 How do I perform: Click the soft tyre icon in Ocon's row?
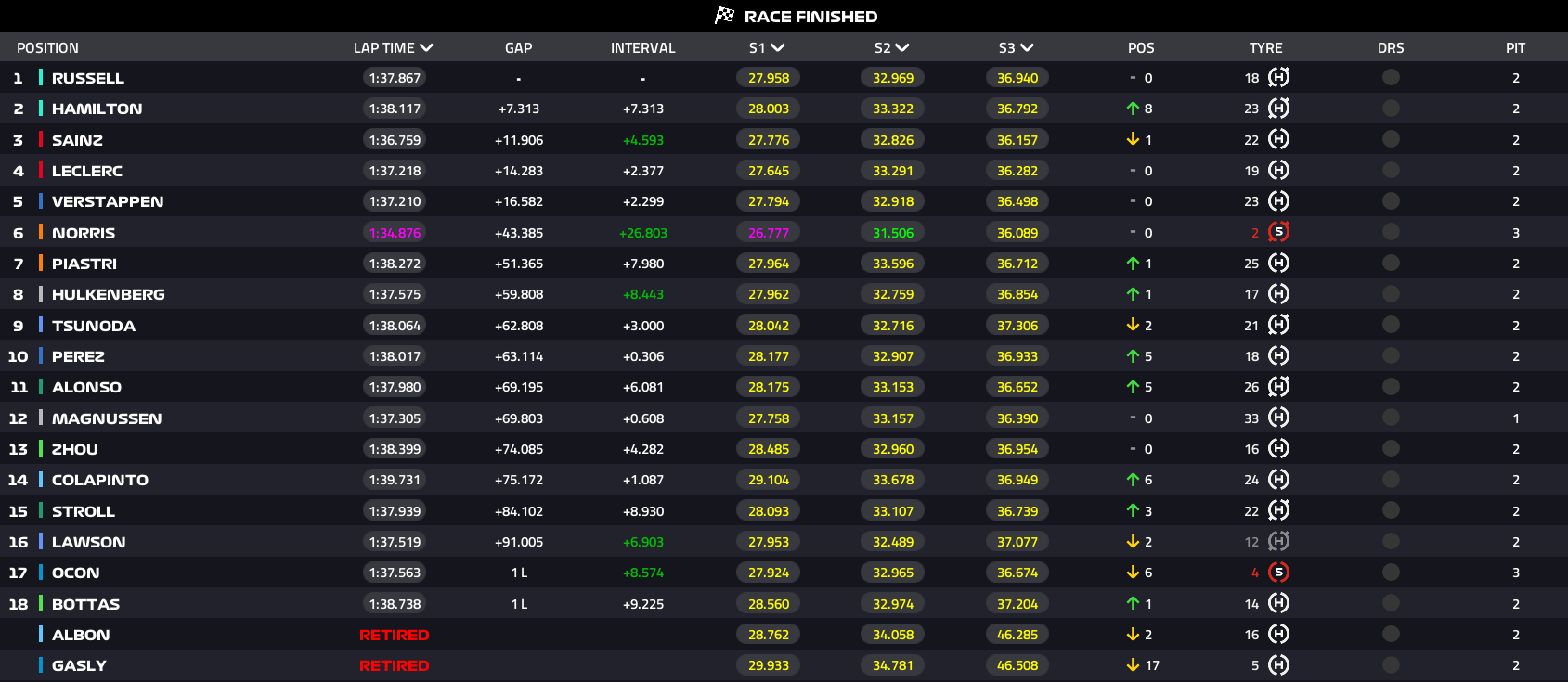(1278, 573)
